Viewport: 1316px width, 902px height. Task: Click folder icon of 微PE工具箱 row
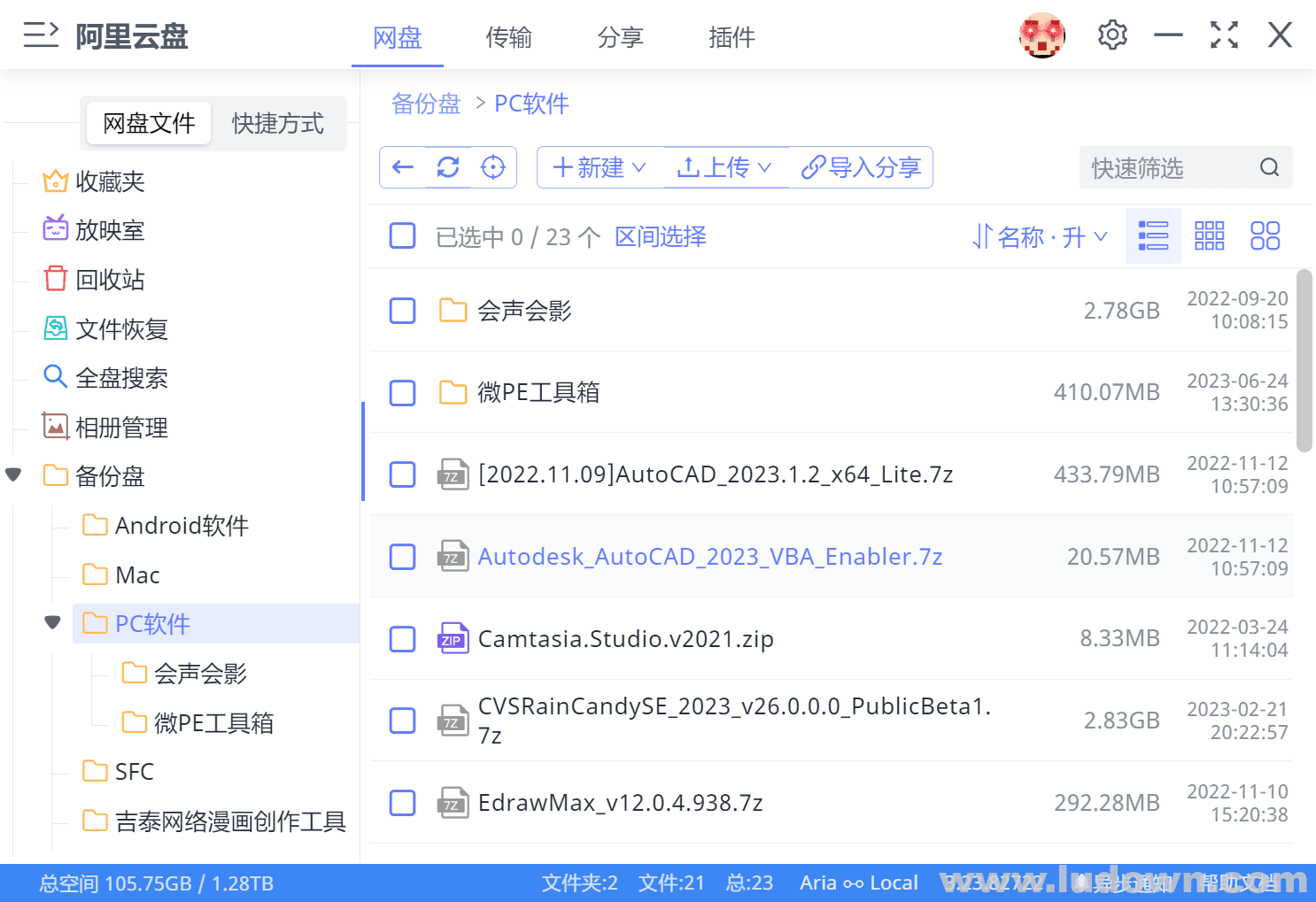click(453, 391)
